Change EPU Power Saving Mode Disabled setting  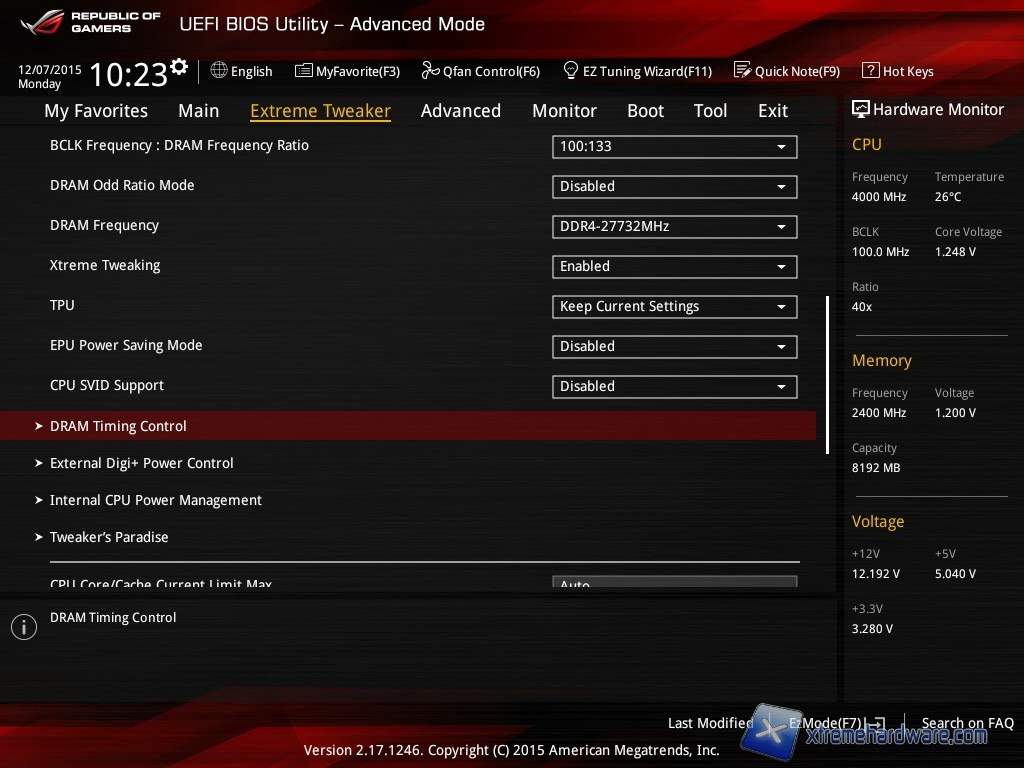[x=674, y=347]
